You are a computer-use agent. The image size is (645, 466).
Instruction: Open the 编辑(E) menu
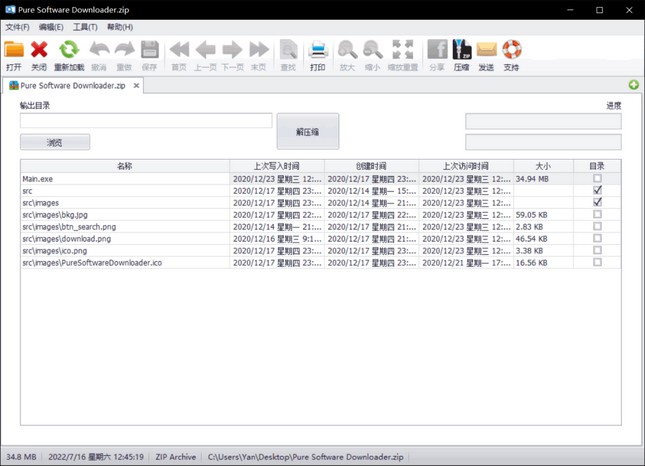coord(51,27)
